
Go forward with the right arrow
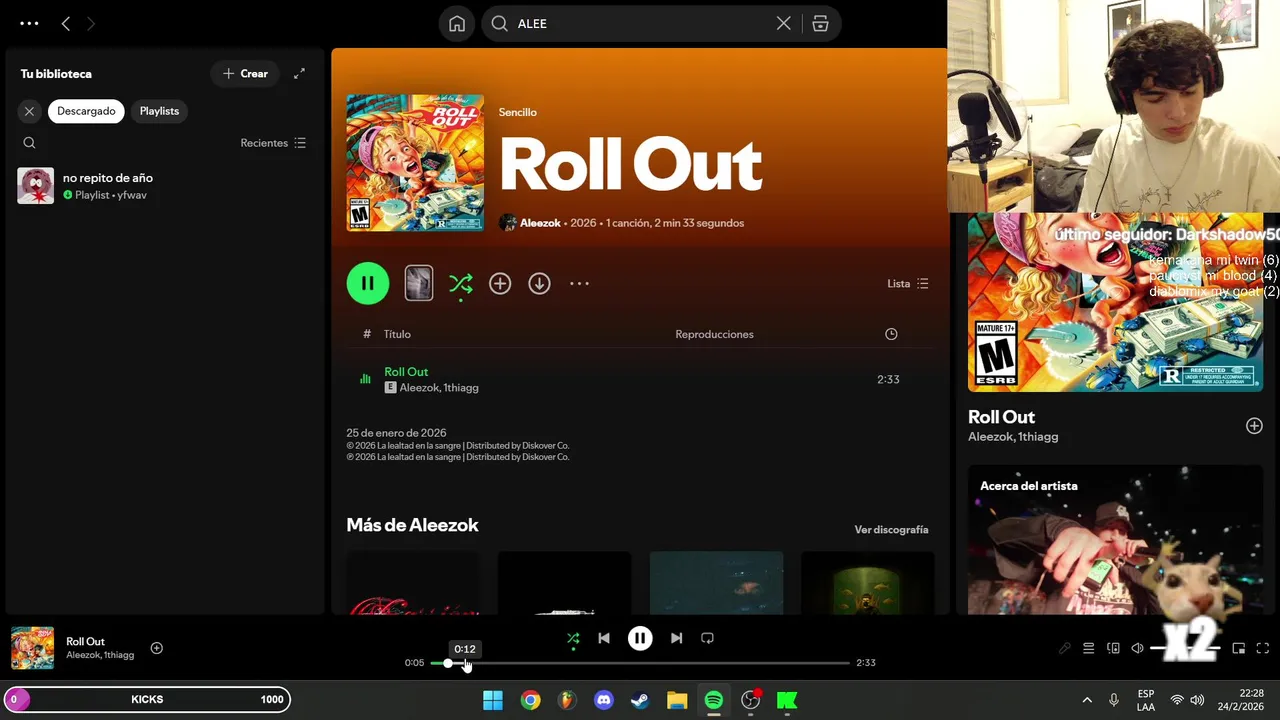(x=91, y=23)
